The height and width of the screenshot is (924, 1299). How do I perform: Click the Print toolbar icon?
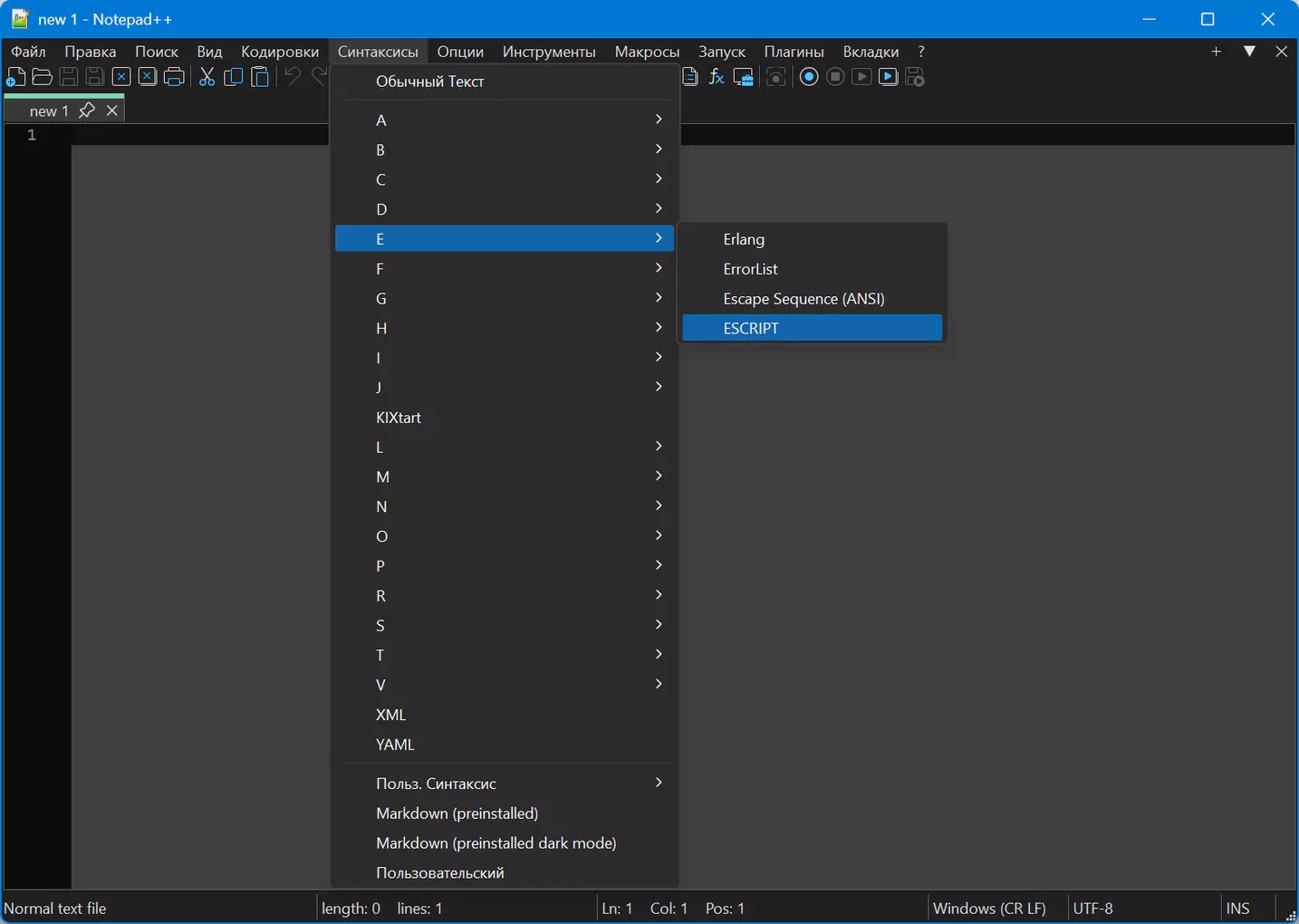tap(174, 77)
